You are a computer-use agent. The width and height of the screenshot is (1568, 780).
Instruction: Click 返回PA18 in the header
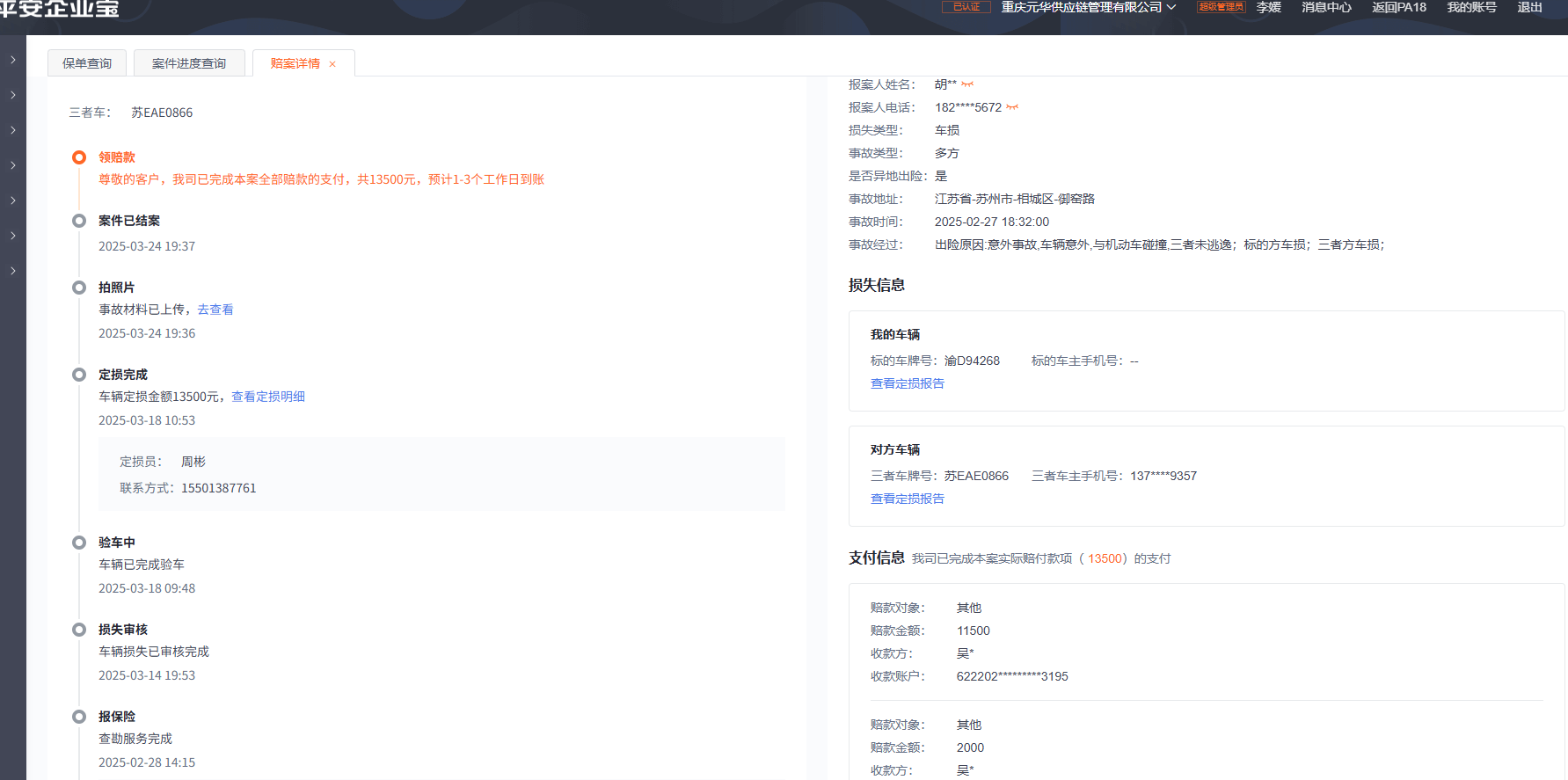click(1399, 7)
